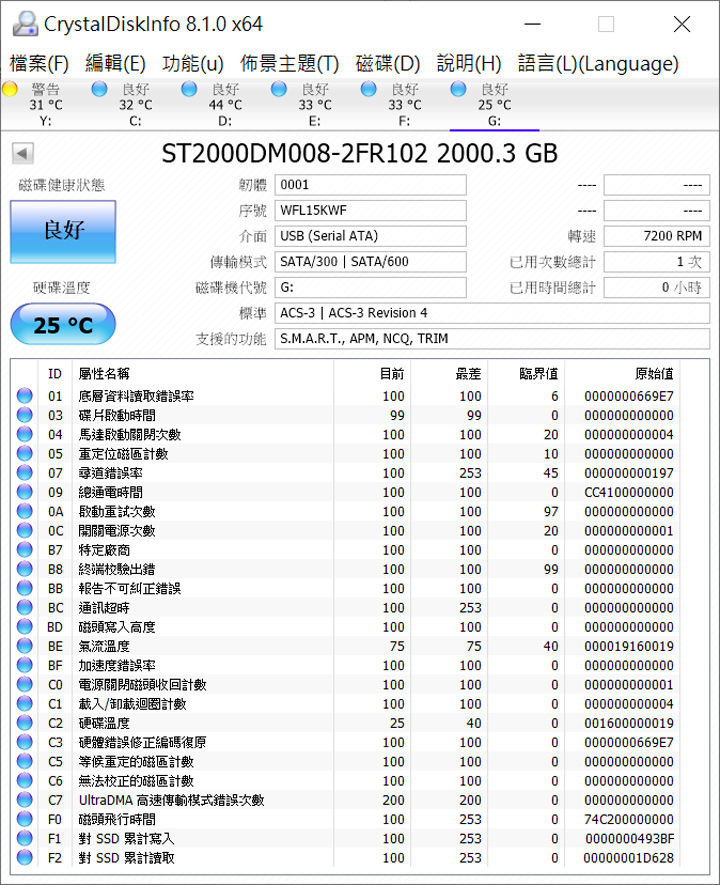Open the 檔案(F) menu

[x=39, y=63]
